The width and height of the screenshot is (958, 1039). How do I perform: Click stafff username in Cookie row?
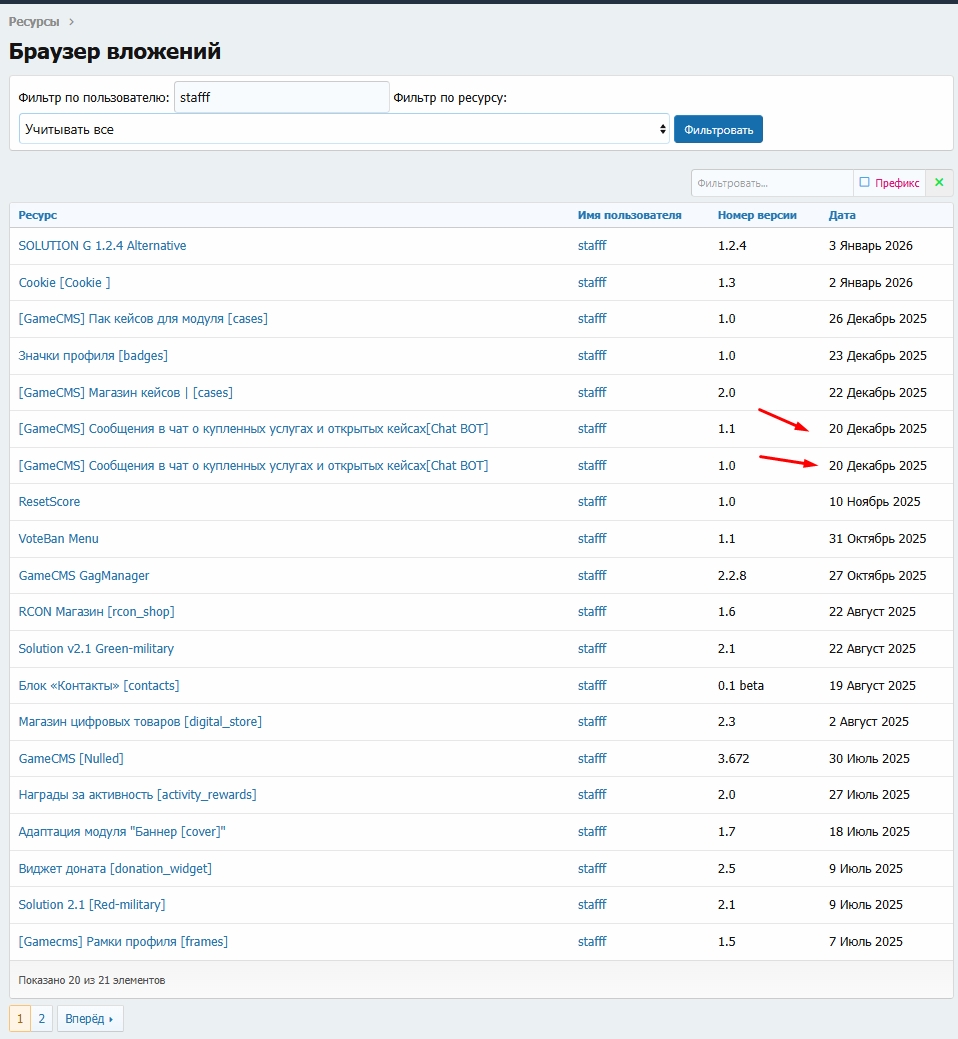(592, 283)
